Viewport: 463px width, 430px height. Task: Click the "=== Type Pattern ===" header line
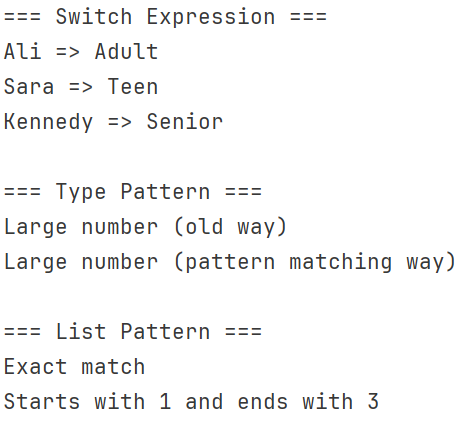133,192
